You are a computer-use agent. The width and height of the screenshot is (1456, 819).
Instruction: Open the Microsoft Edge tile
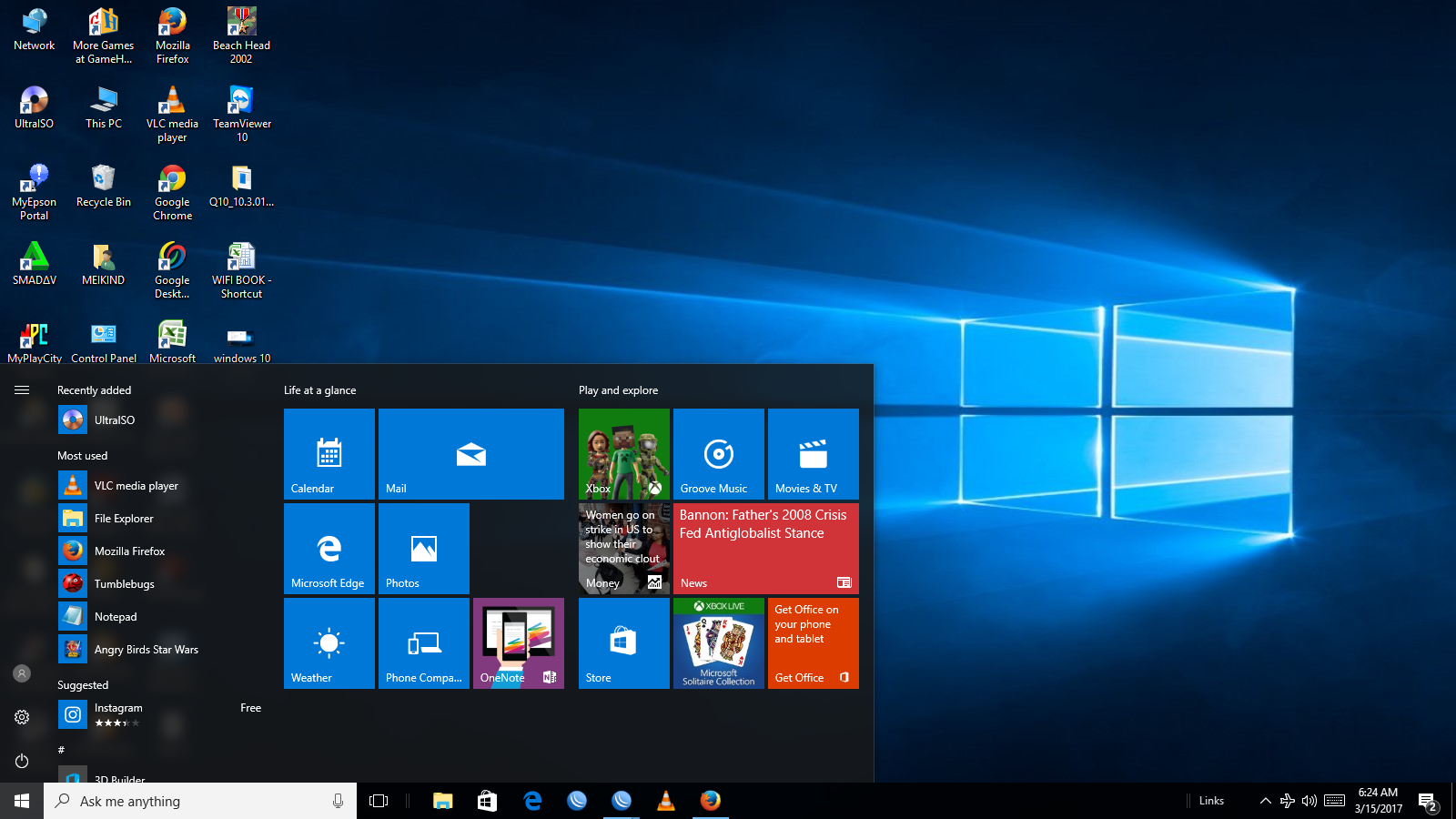(x=329, y=549)
